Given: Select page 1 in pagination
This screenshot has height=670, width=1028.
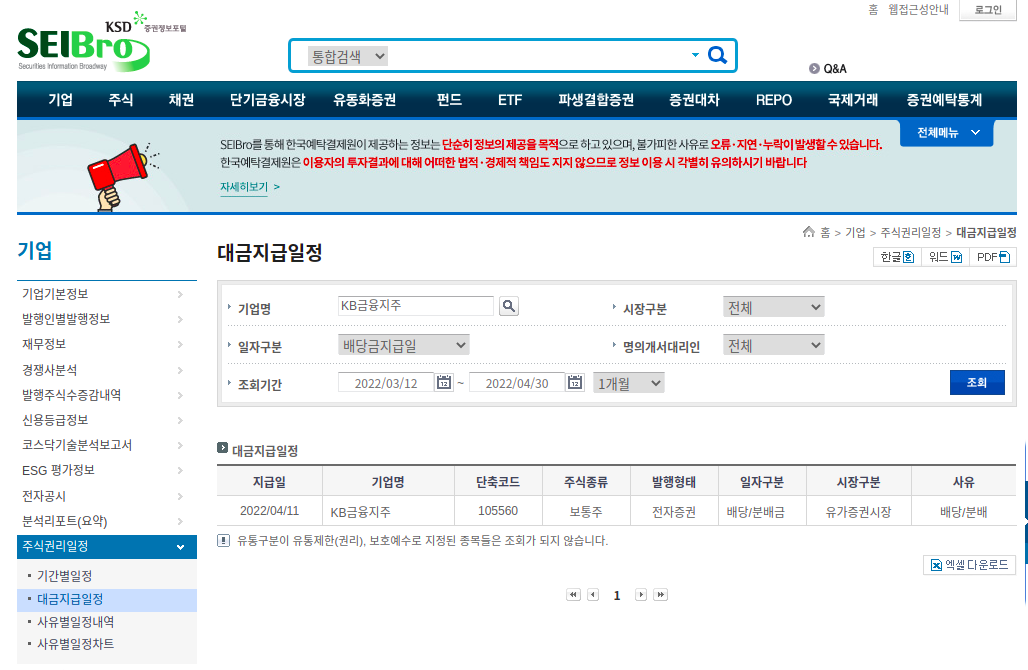Looking at the screenshot, I should (x=617, y=595).
